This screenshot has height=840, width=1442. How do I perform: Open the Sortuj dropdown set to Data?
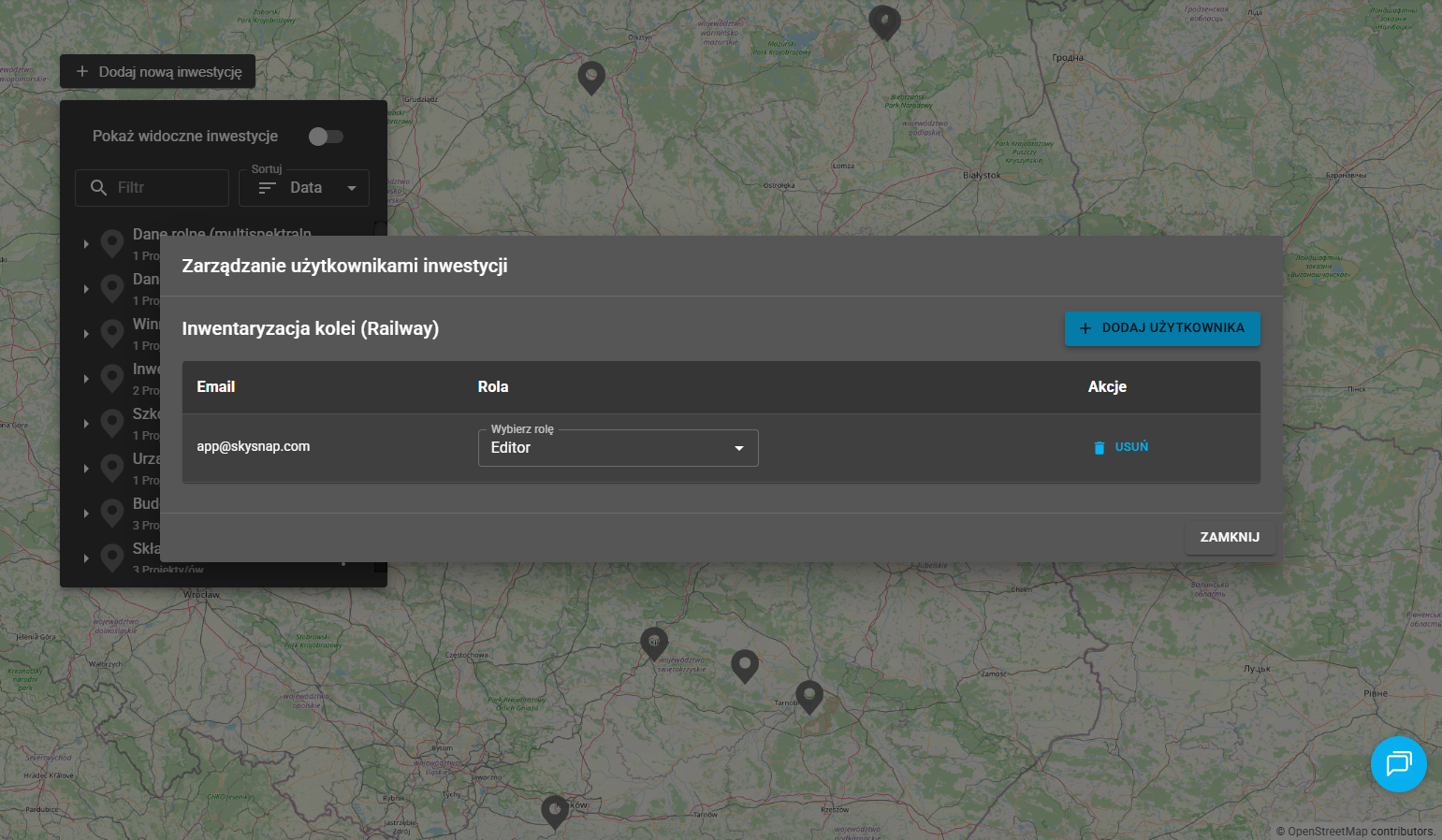[x=304, y=188]
